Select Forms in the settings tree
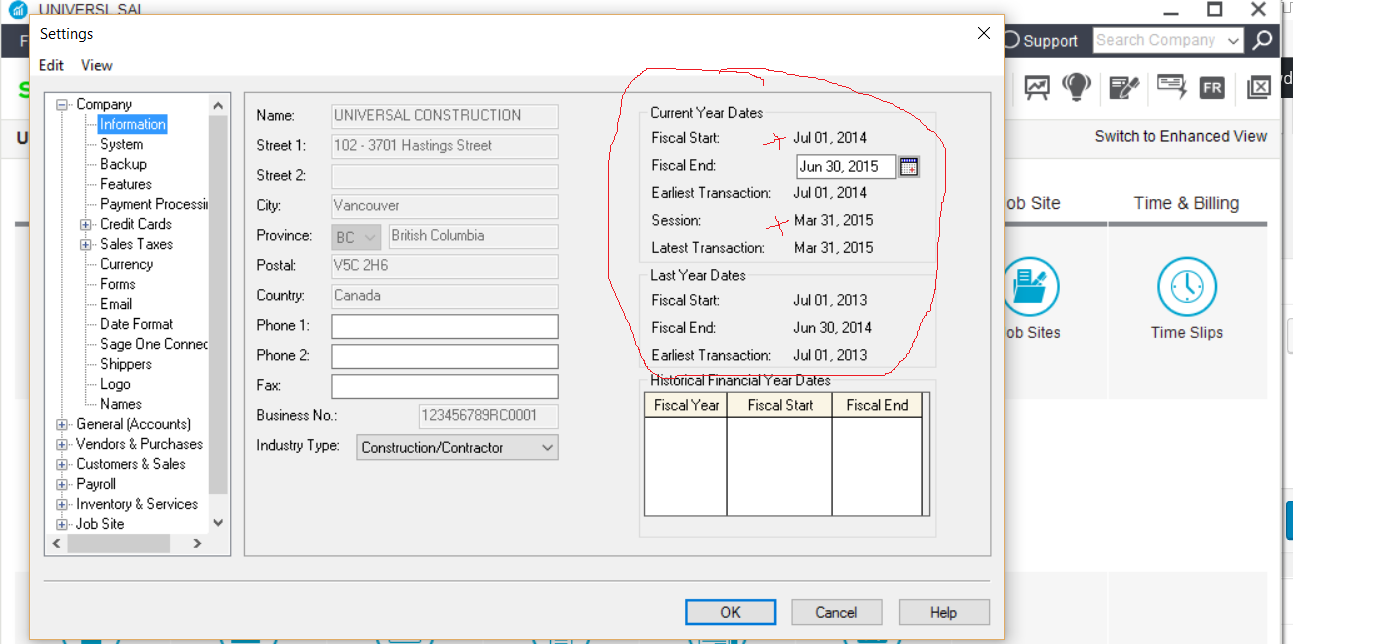The height and width of the screenshot is (644, 1395). click(x=118, y=284)
